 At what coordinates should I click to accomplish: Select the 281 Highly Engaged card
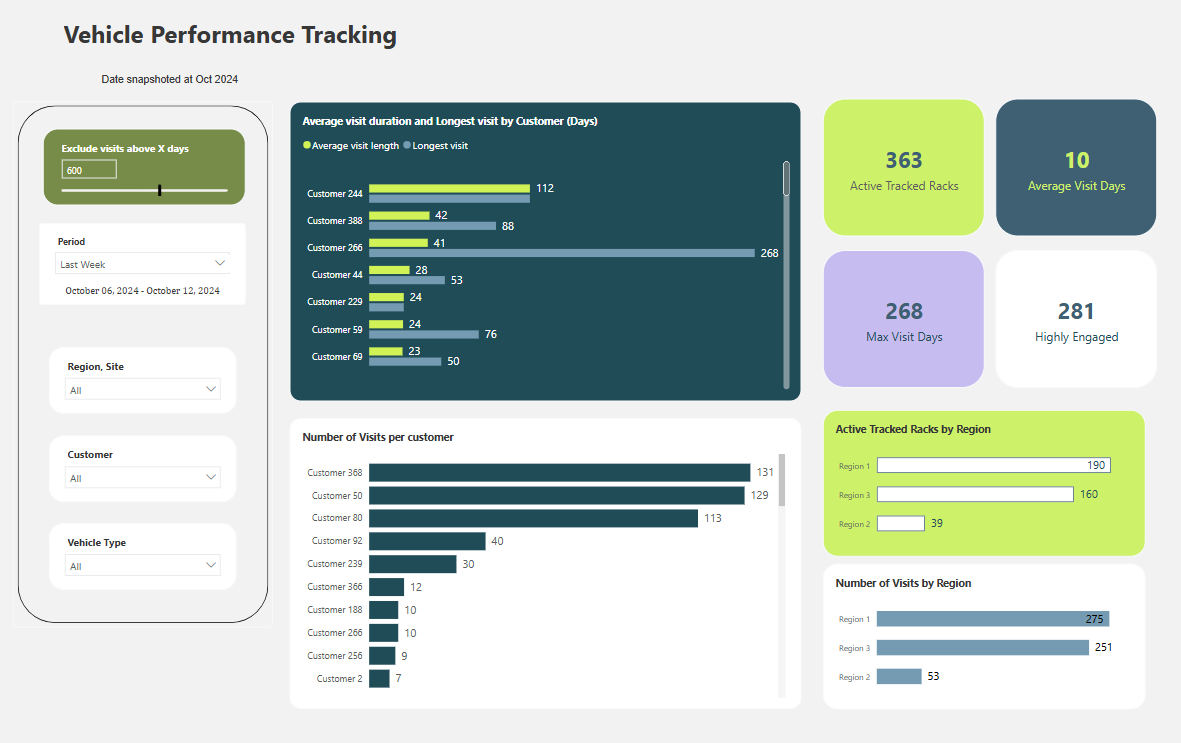pos(1076,319)
